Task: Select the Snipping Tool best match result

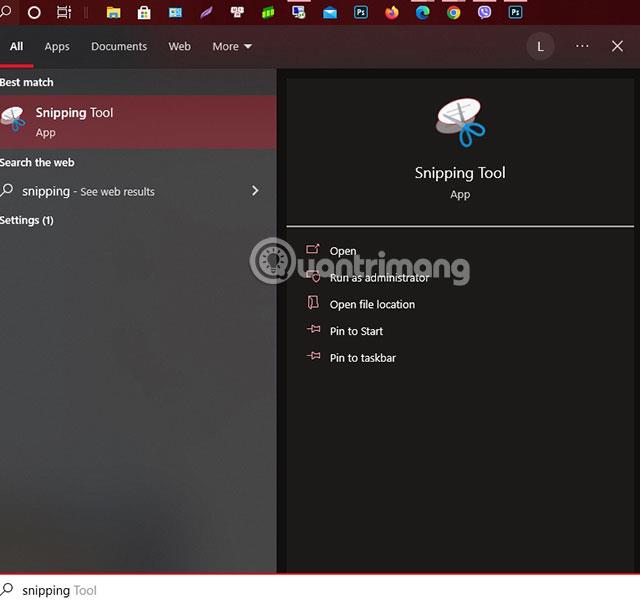Action: tap(138, 122)
